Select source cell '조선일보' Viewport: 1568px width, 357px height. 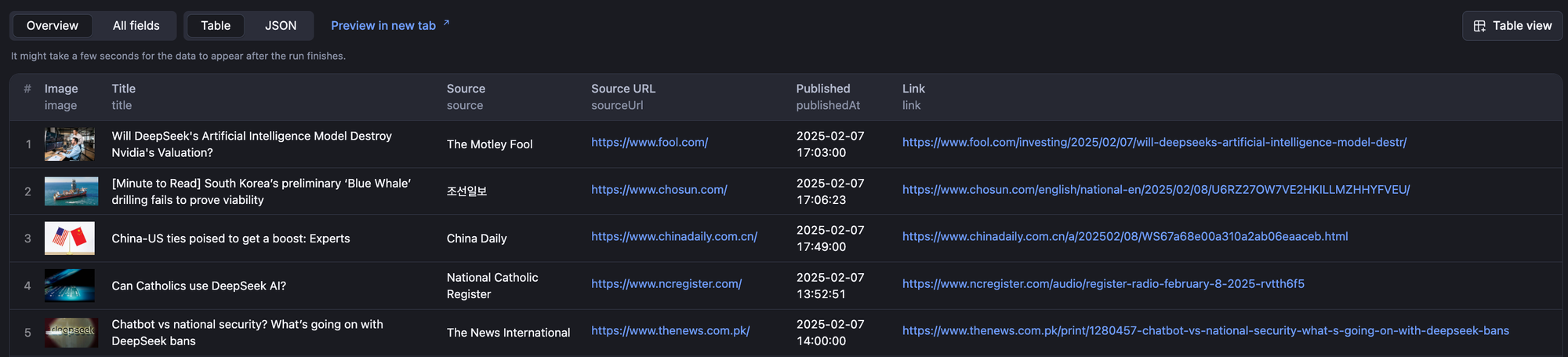click(466, 191)
